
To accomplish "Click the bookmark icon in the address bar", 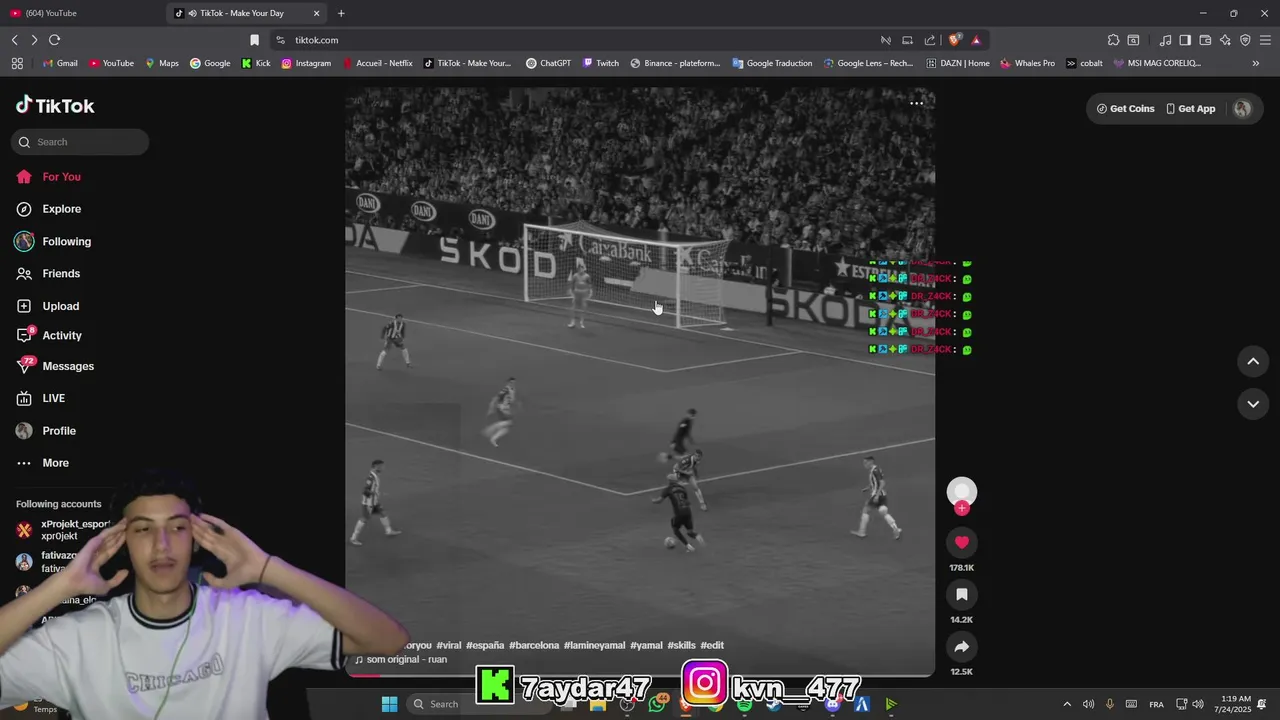I will click(254, 40).
